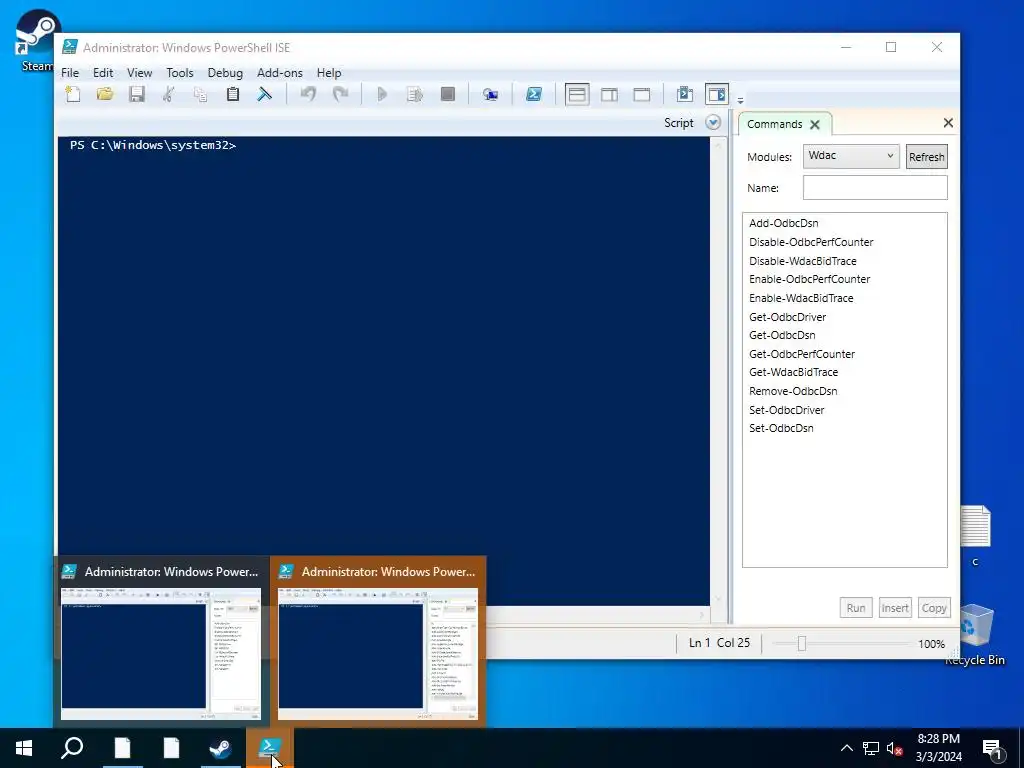Expand the toolbar overflow options arrow
1024x768 pixels.
tap(740, 101)
